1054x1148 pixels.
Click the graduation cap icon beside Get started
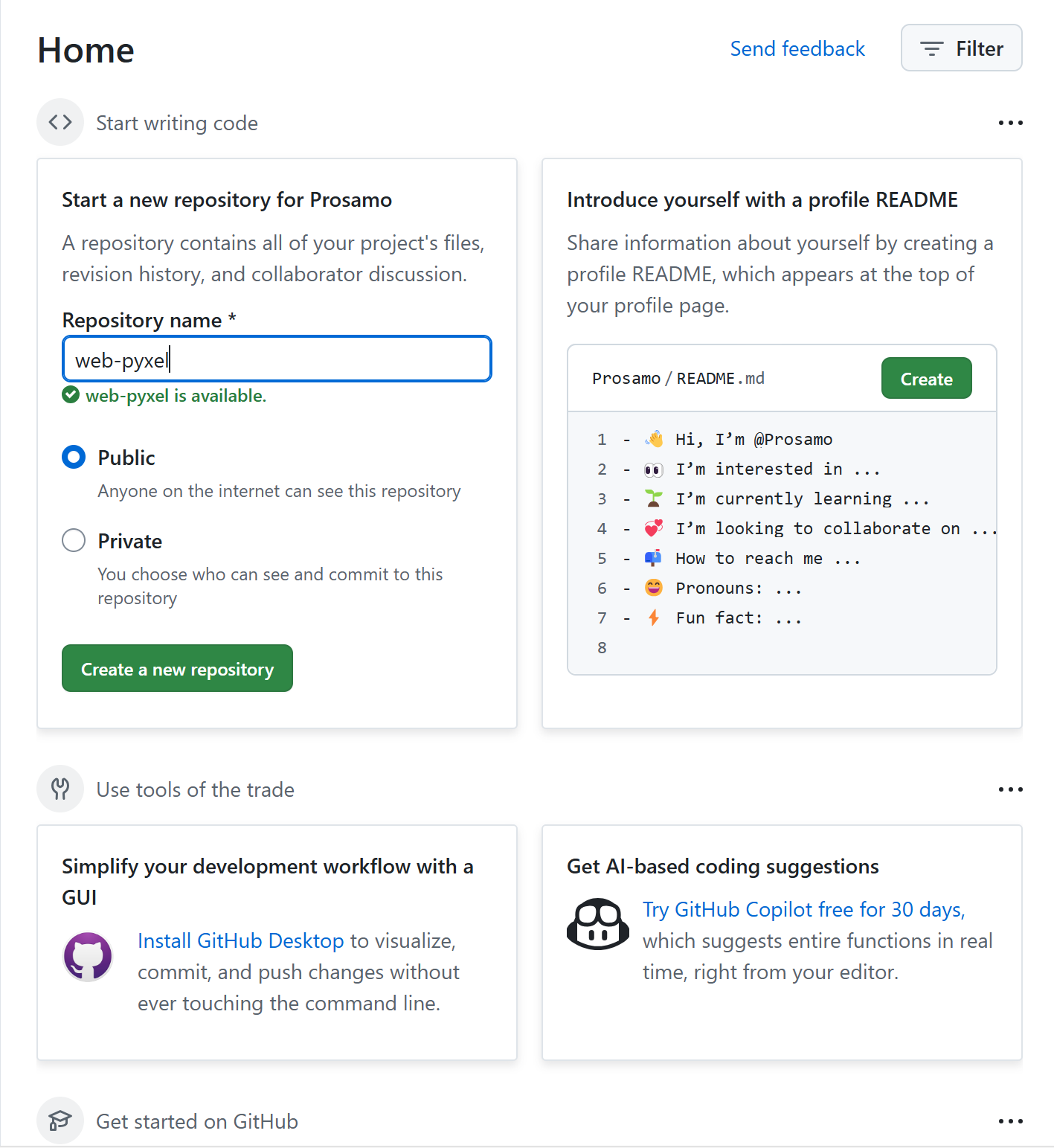pyautogui.click(x=60, y=1120)
